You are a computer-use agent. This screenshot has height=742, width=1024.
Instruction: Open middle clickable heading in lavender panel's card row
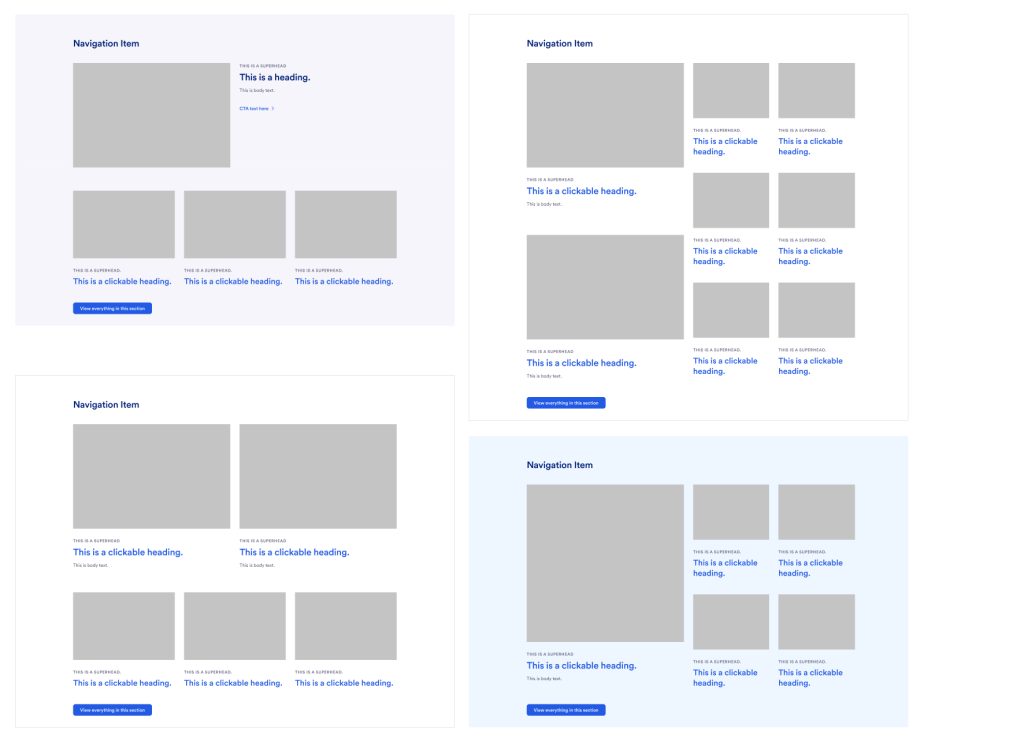tap(233, 282)
